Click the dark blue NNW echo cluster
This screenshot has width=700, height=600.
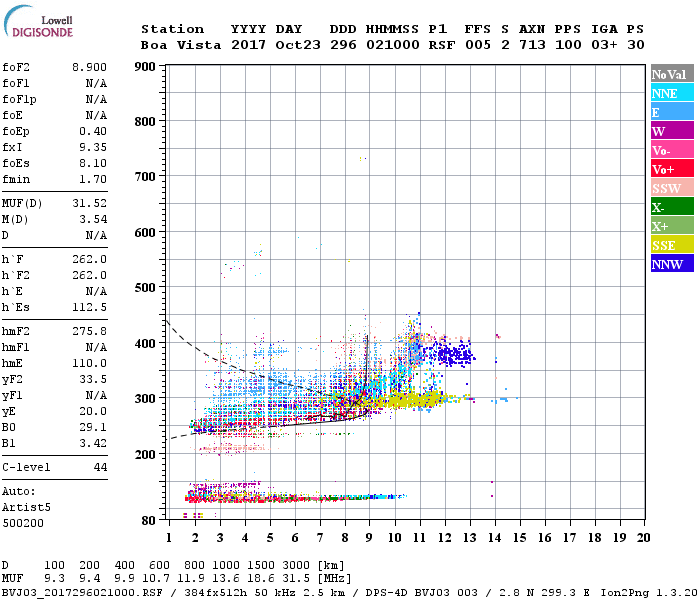(455, 354)
